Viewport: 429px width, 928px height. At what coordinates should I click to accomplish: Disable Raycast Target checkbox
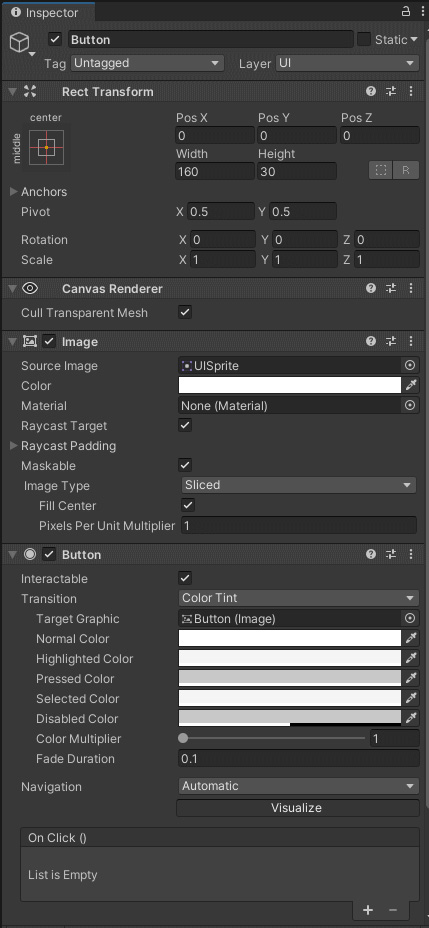pos(185,425)
